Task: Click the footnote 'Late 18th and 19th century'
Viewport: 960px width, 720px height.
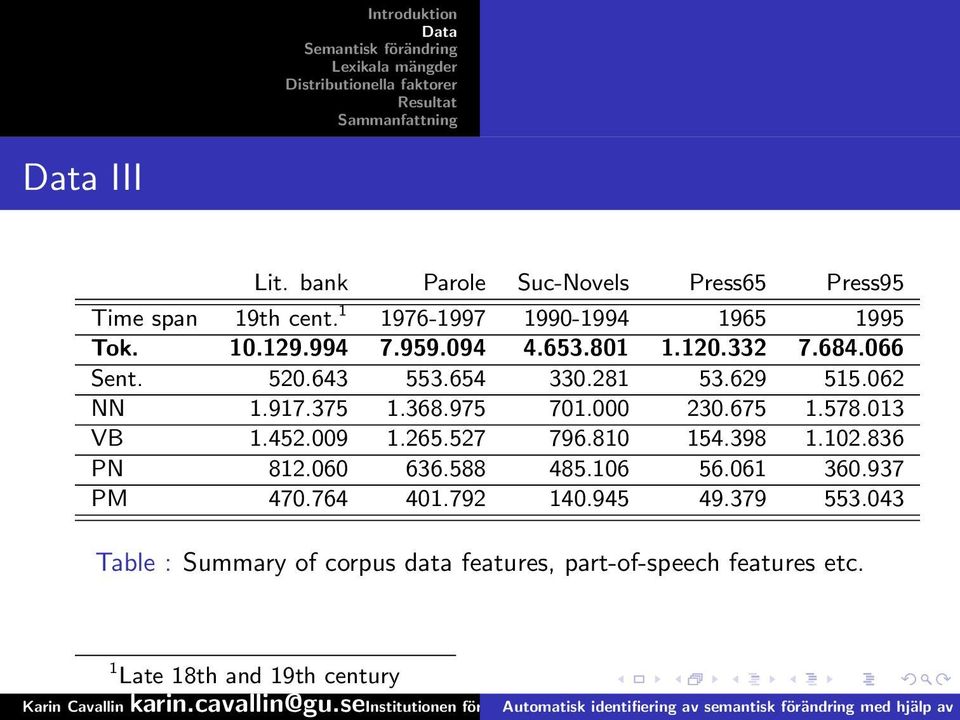Action: click(255, 675)
